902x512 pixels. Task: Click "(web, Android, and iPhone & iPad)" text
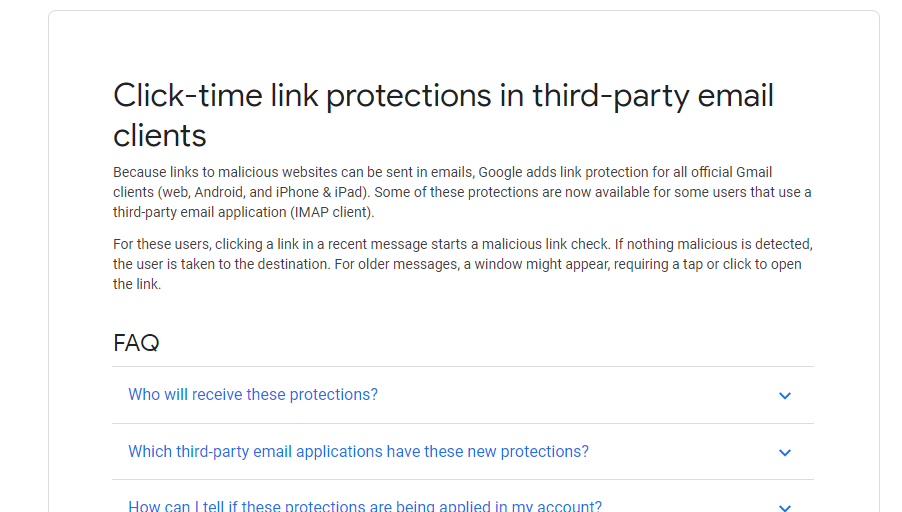(x=263, y=192)
